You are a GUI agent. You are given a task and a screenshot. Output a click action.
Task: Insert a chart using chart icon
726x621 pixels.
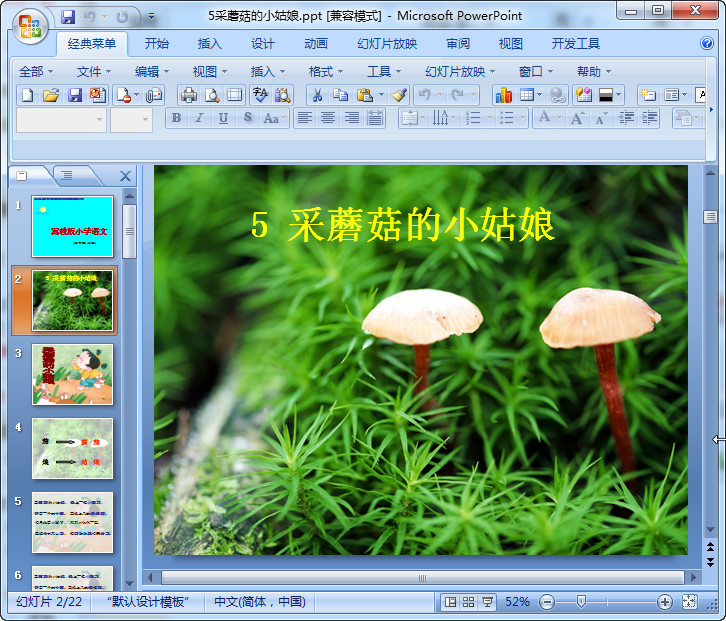(x=503, y=95)
